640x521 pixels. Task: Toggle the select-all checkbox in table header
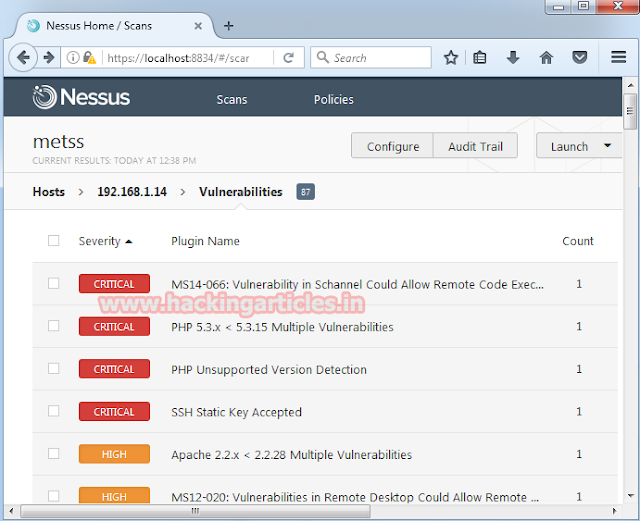point(53,240)
